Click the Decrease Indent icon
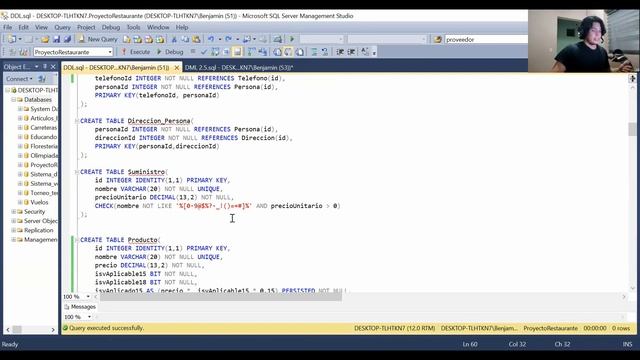The image size is (640, 360). pyautogui.click(x=340, y=52)
